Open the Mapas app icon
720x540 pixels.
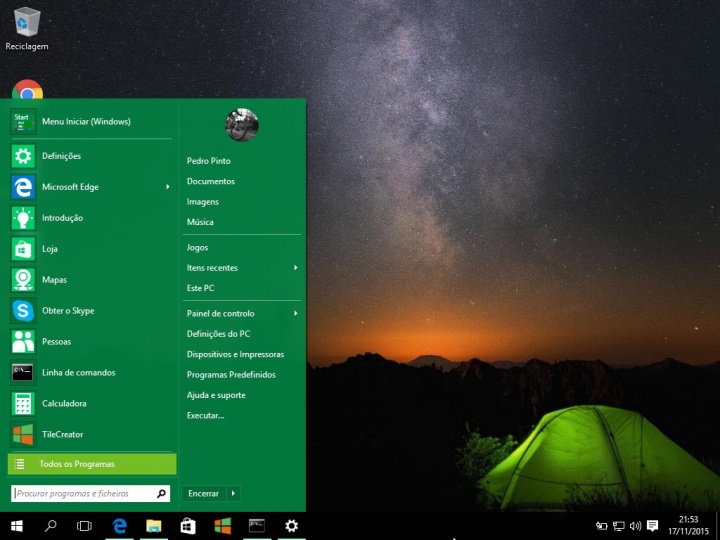[x=24, y=280]
